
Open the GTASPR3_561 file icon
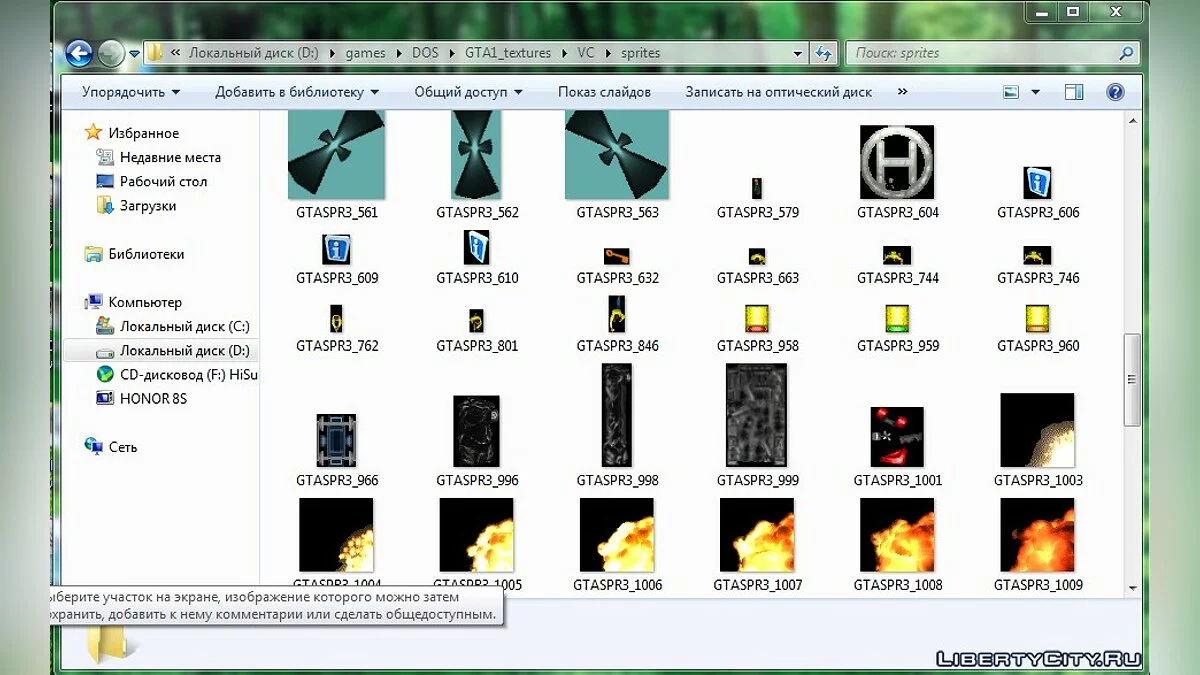pyautogui.click(x=336, y=156)
